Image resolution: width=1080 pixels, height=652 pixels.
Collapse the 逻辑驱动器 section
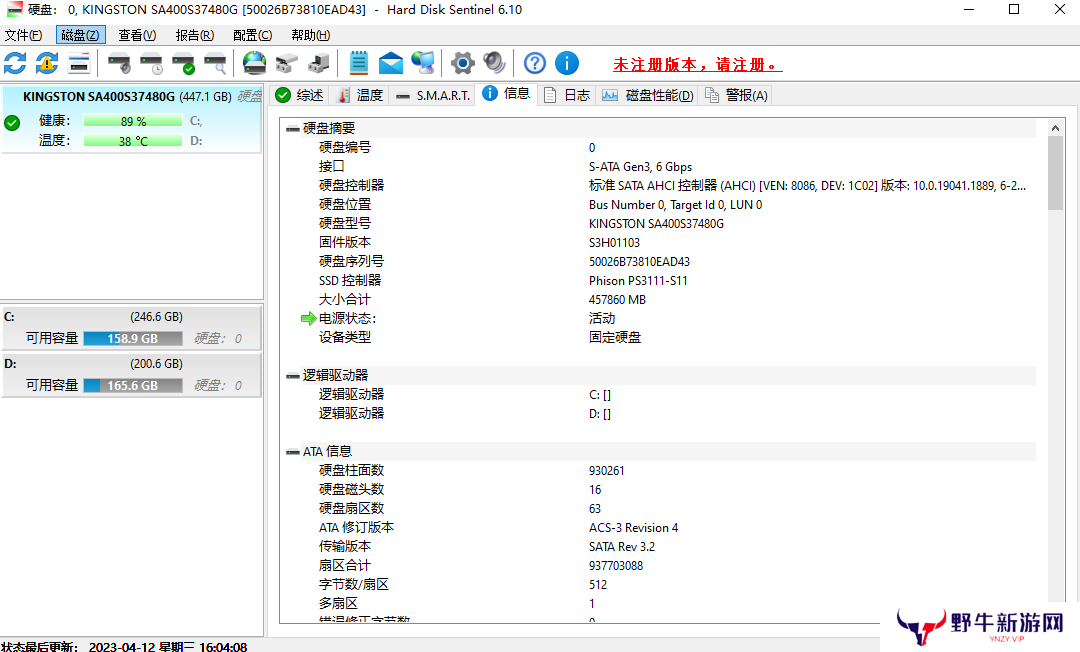point(293,376)
